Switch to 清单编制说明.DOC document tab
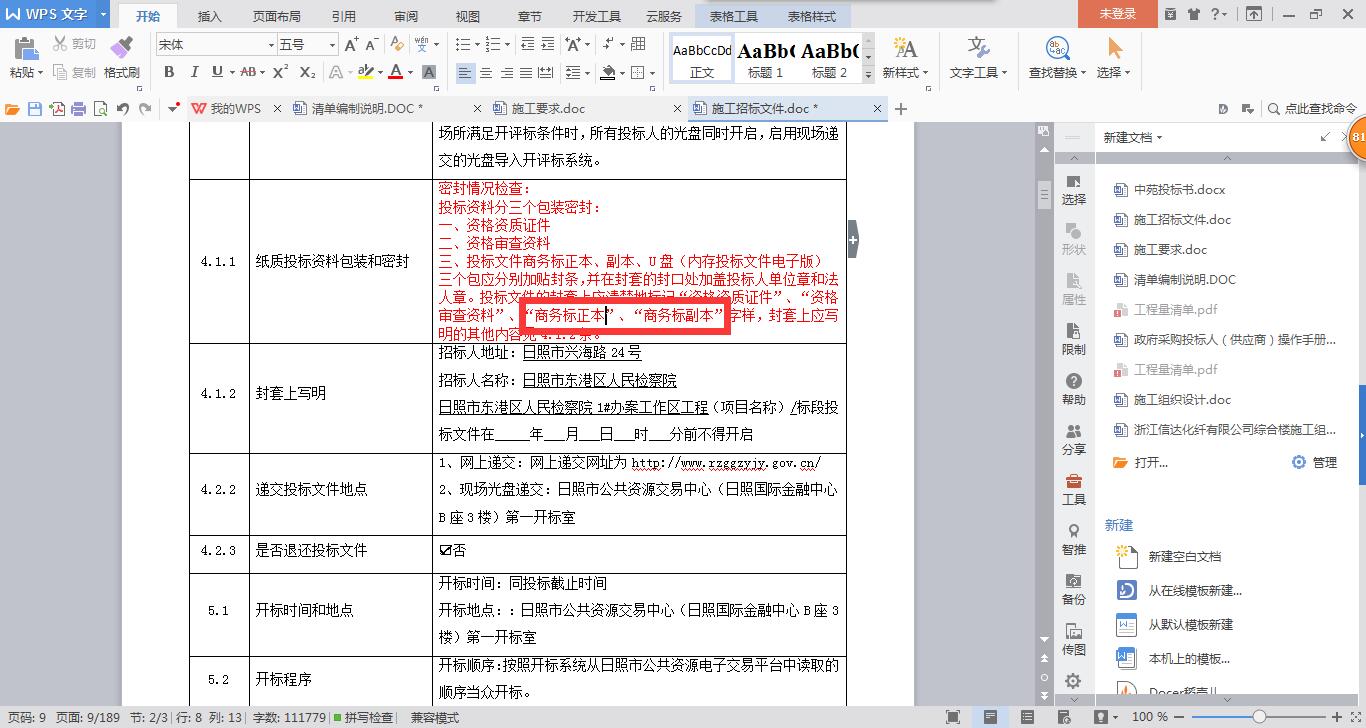 click(x=367, y=109)
